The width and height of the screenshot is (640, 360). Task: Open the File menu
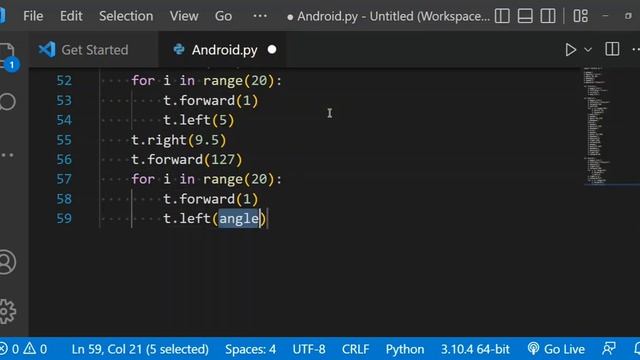coord(33,16)
